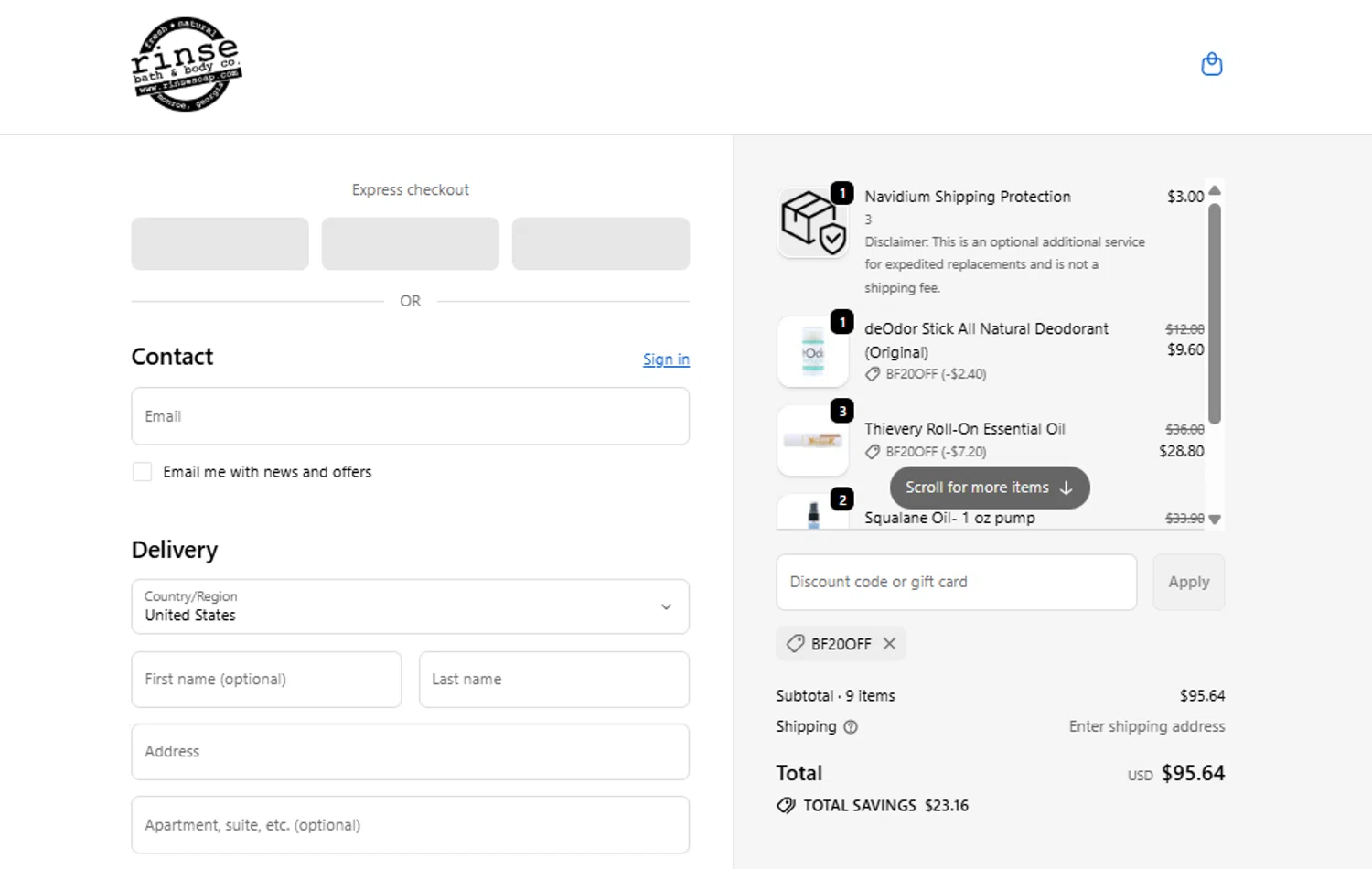Click the deOdor Stick All Natural Deodorant title
Image resolution: width=1372 pixels, height=869 pixels.
pyautogui.click(x=986, y=340)
